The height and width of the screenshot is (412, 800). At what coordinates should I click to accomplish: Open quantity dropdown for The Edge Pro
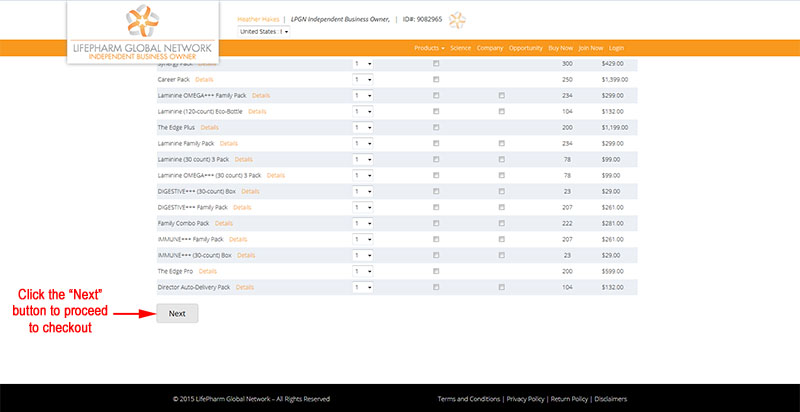(x=363, y=271)
